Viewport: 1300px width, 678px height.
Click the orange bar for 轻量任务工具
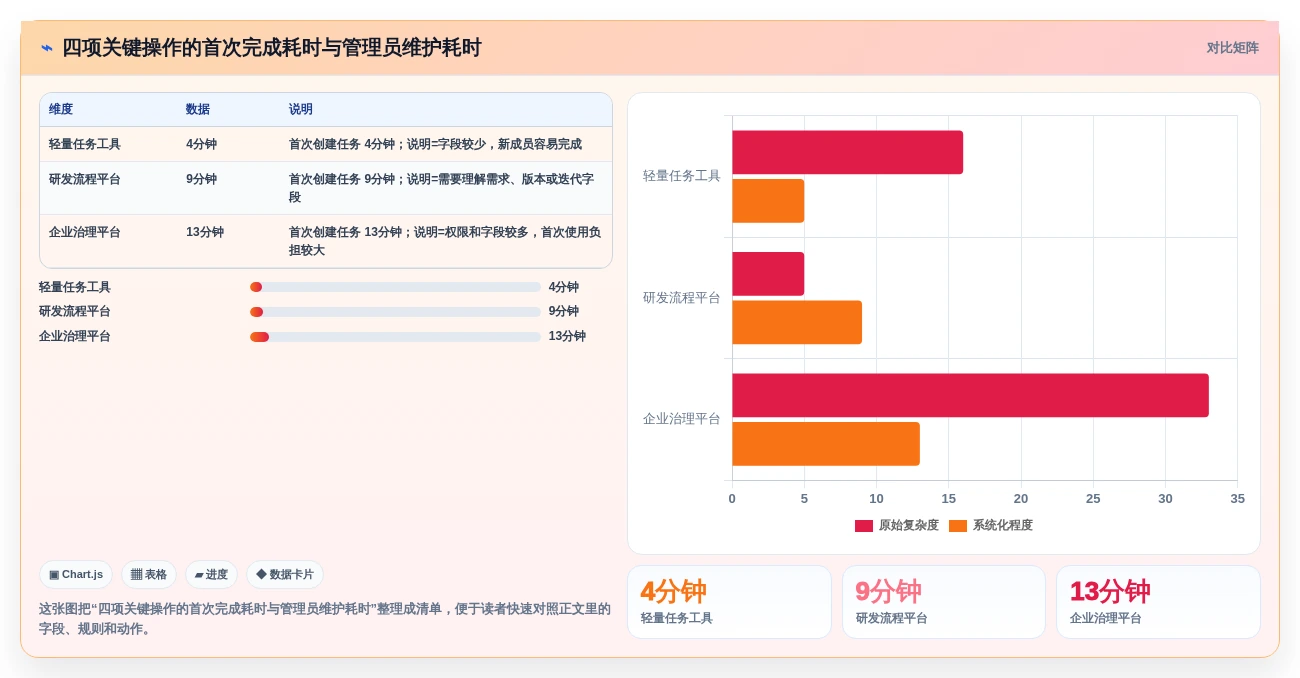[x=768, y=201]
